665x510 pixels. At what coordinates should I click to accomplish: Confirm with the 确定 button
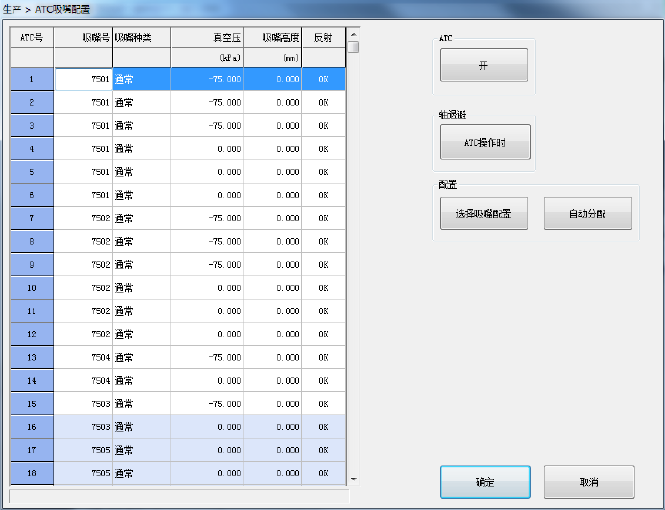click(x=485, y=482)
